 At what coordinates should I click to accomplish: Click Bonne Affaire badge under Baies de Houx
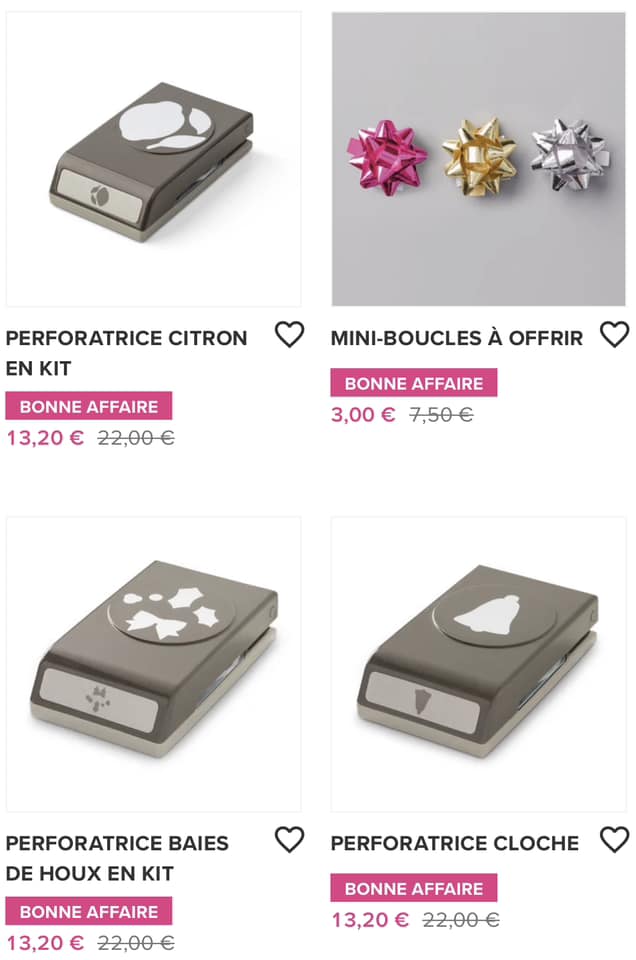click(x=89, y=911)
